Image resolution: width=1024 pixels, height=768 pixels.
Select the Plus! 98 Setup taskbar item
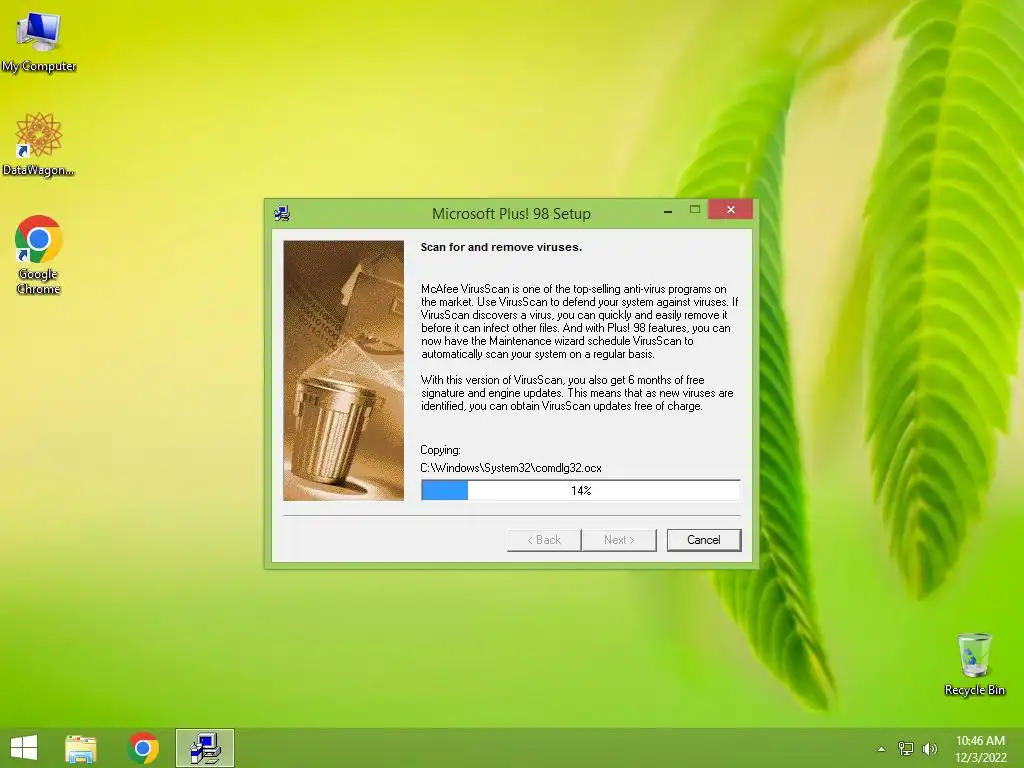pos(204,748)
